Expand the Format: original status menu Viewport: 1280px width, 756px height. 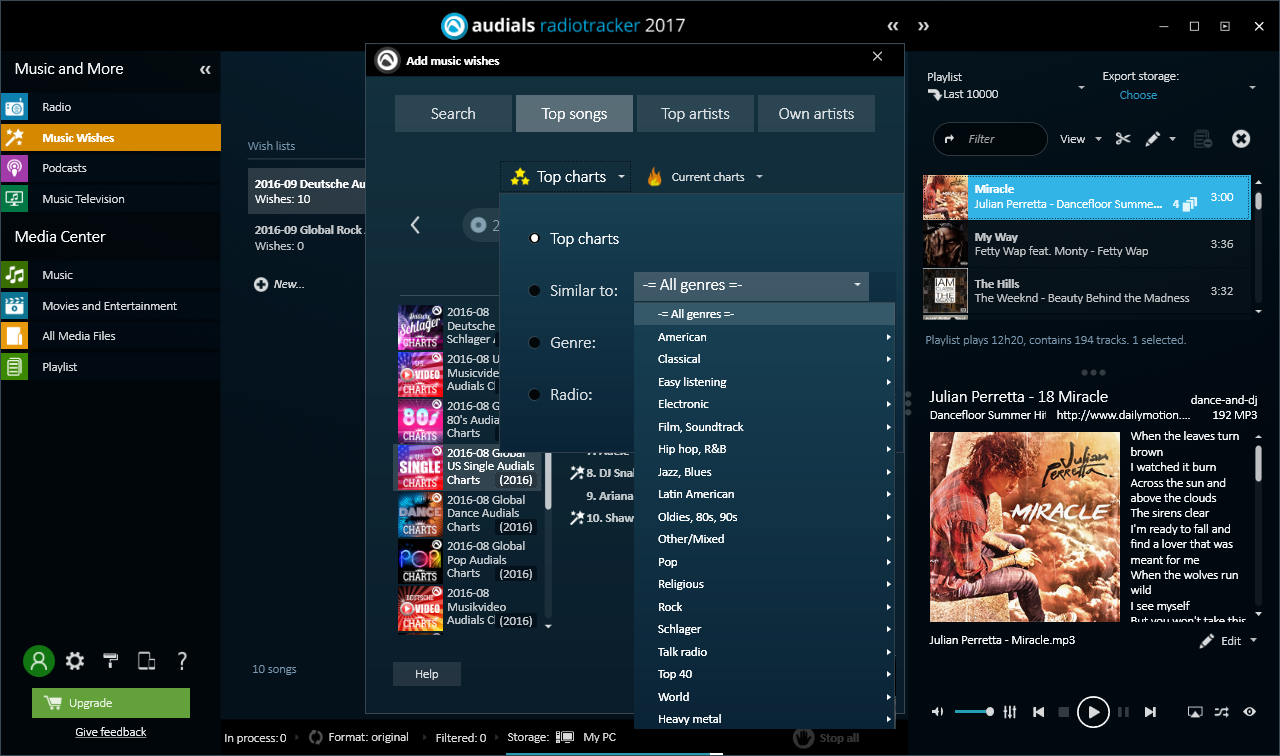tap(359, 738)
